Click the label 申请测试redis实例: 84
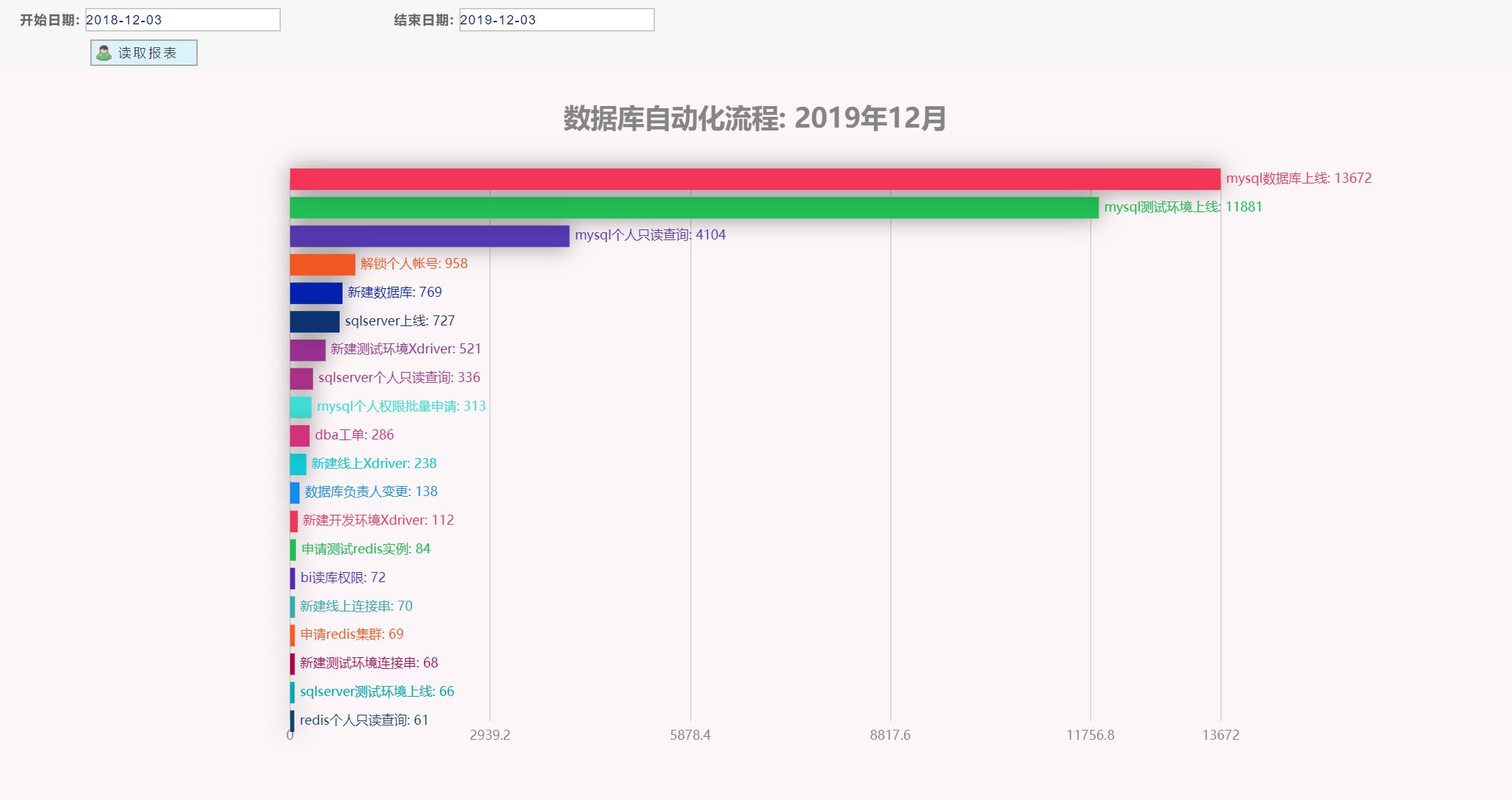This screenshot has width=1512, height=800. pyautogui.click(x=366, y=549)
